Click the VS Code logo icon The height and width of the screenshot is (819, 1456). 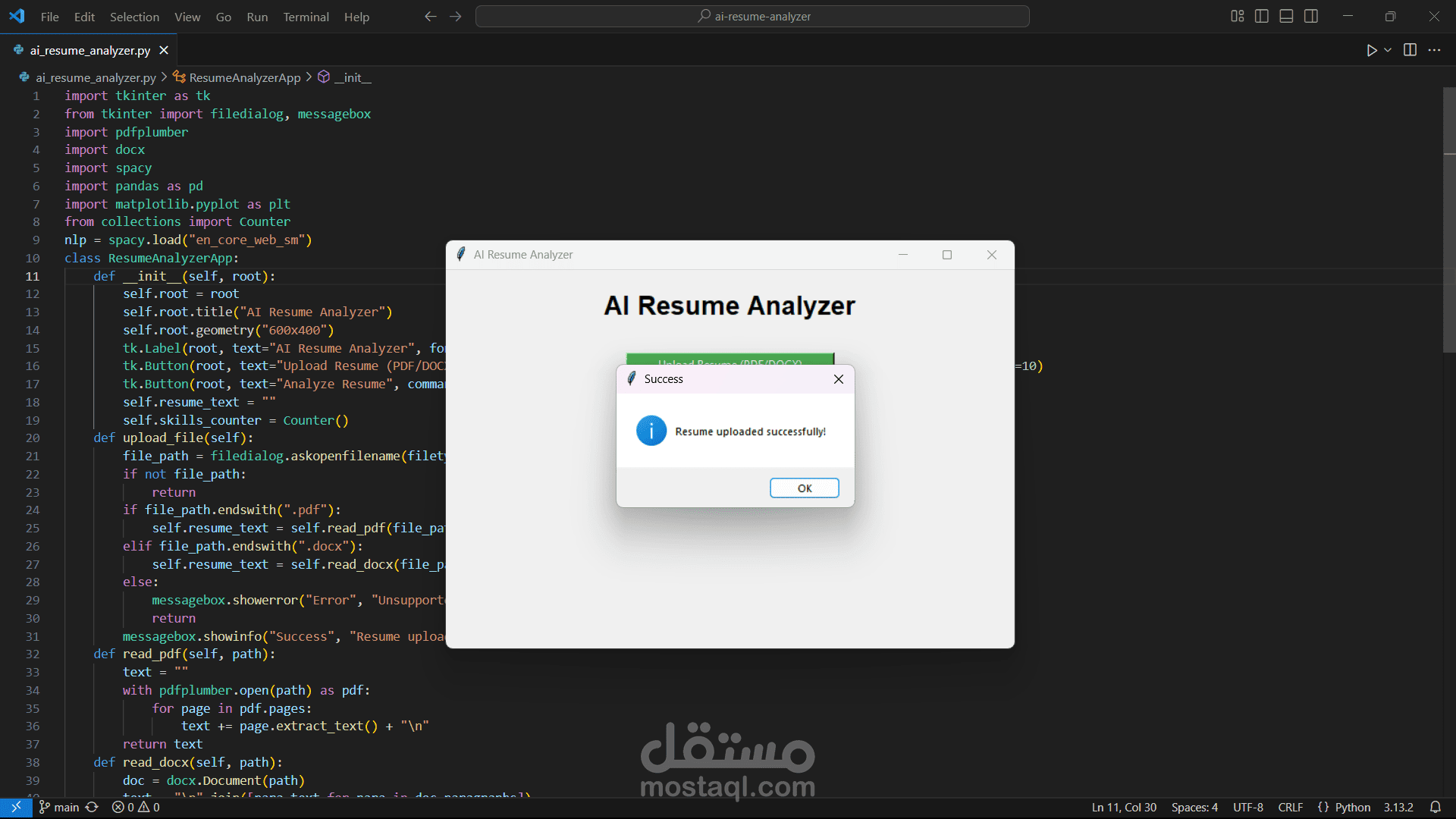click(17, 16)
